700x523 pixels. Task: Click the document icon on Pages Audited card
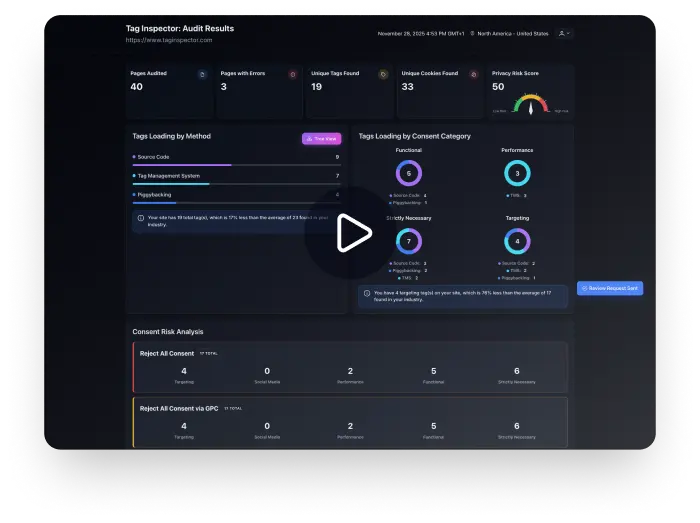click(x=202, y=75)
